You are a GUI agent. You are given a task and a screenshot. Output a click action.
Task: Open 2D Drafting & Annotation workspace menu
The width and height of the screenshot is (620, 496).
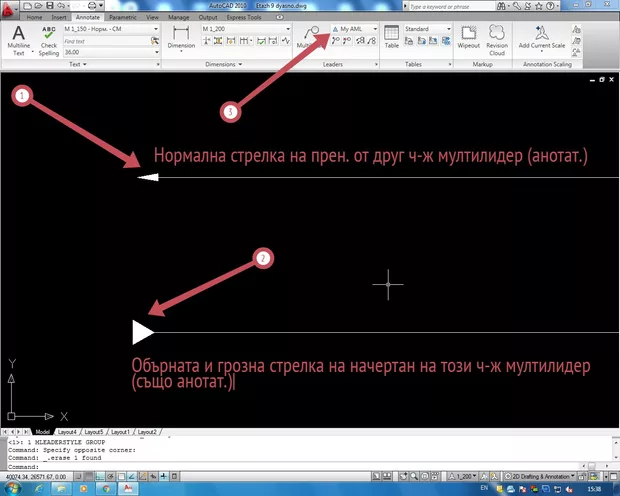(540, 476)
